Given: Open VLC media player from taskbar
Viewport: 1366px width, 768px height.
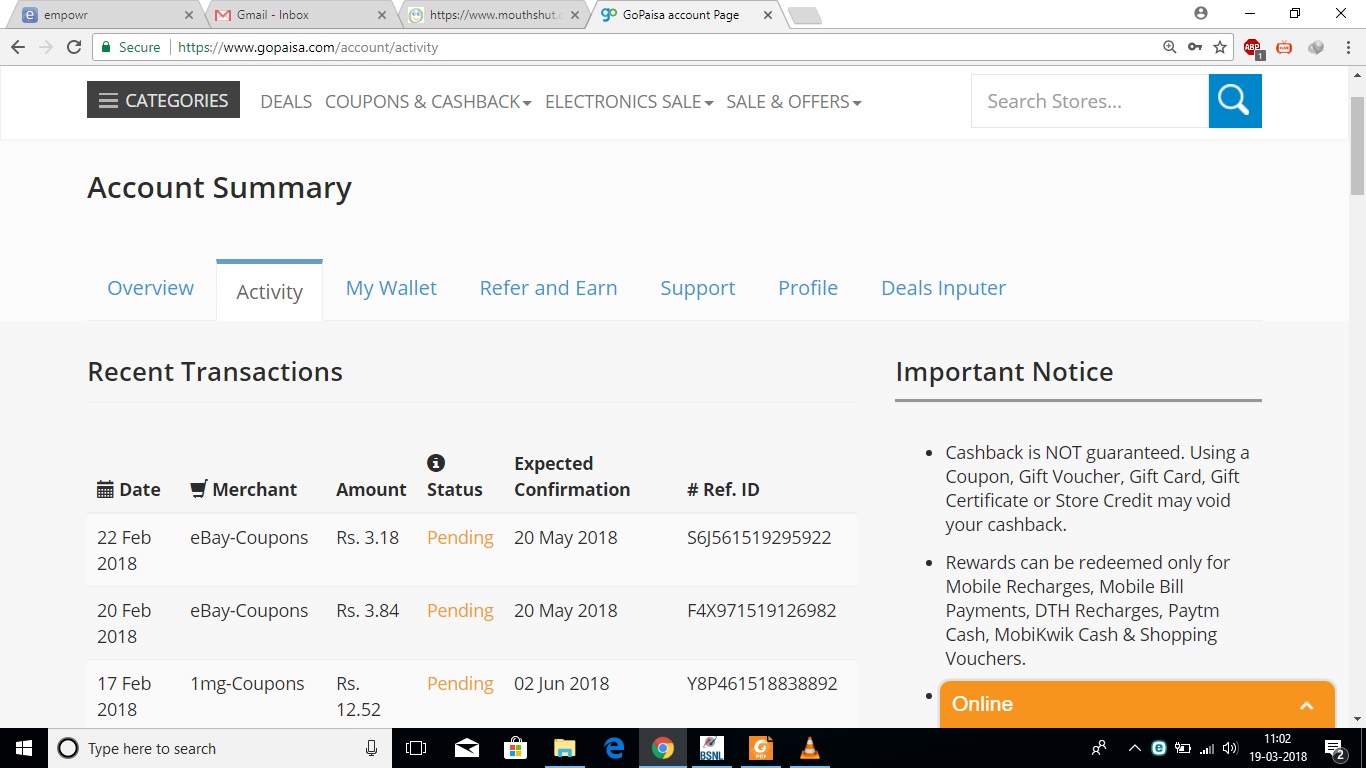Looking at the screenshot, I should coord(810,748).
